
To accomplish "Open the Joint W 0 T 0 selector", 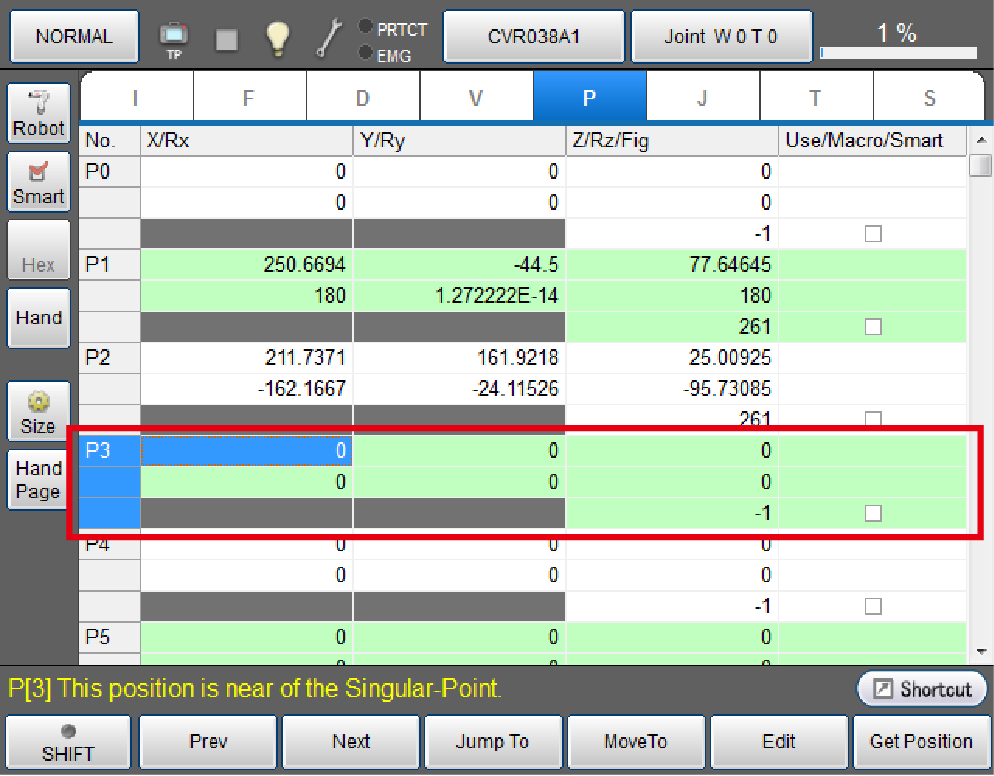I will point(720,37).
